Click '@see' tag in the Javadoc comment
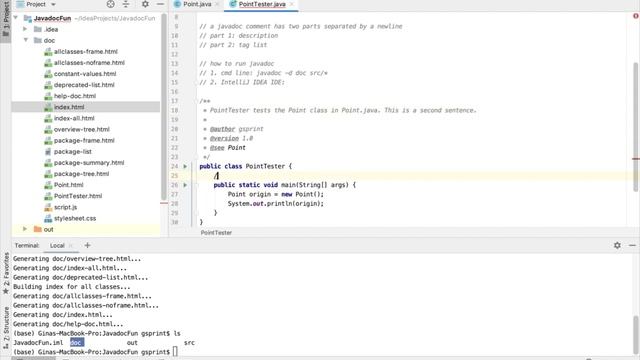Screen dimensions: 640x360 point(217,148)
